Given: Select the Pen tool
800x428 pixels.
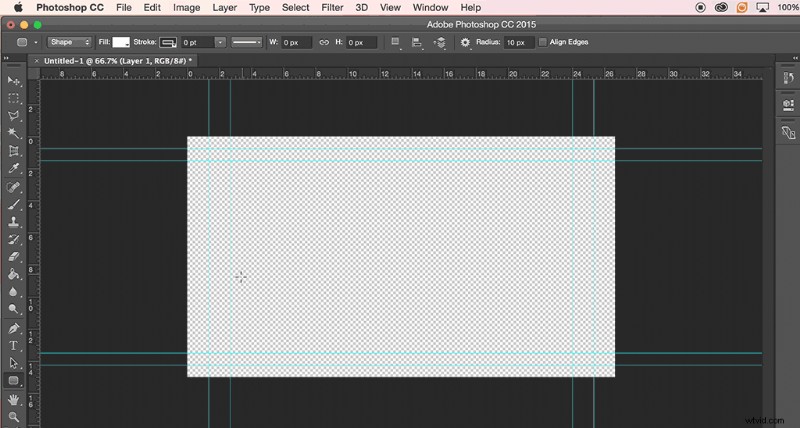Looking at the screenshot, I should coord(14,328).
